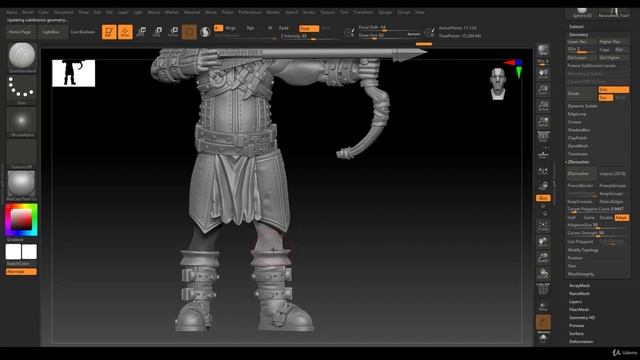The width and height of the screenshot is (640, 360).
Task: Toggle the Mrgb button
Action: [231, 28]
